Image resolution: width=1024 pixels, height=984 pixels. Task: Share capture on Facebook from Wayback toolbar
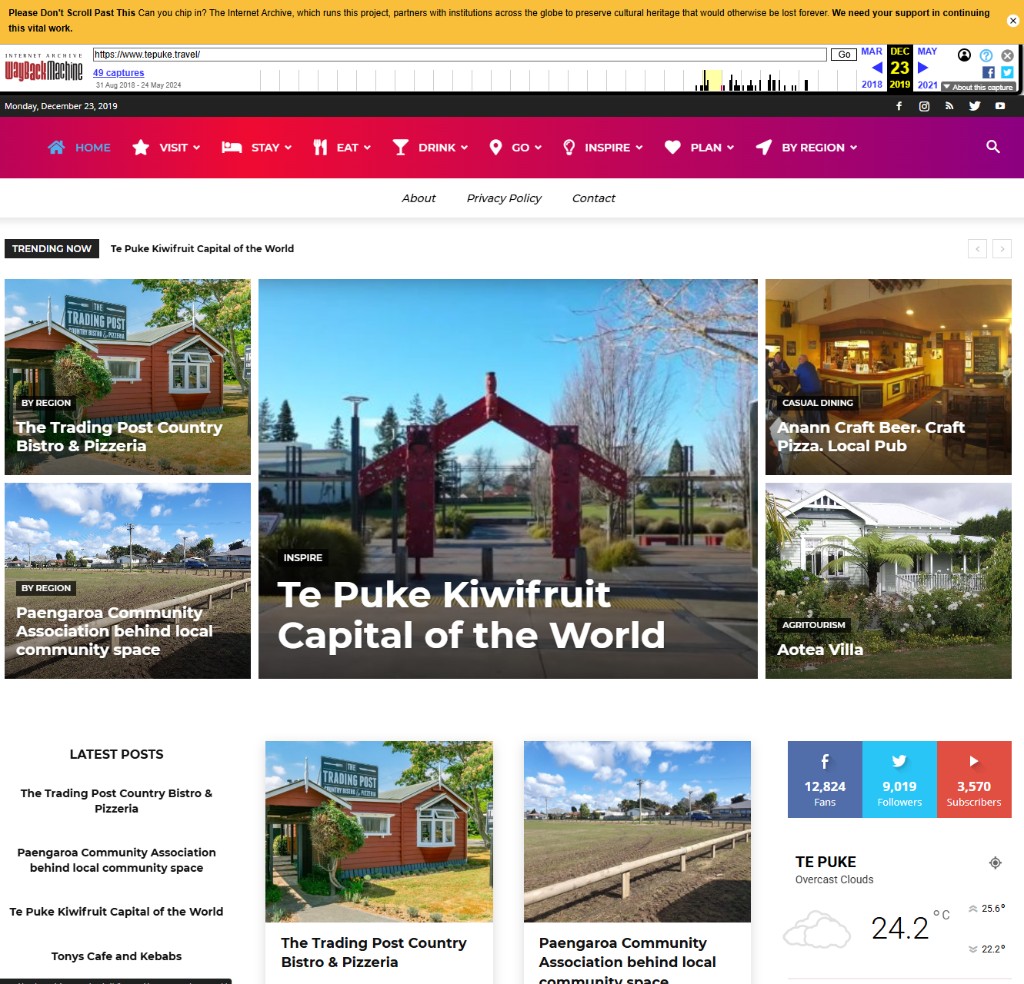point(988,72)
